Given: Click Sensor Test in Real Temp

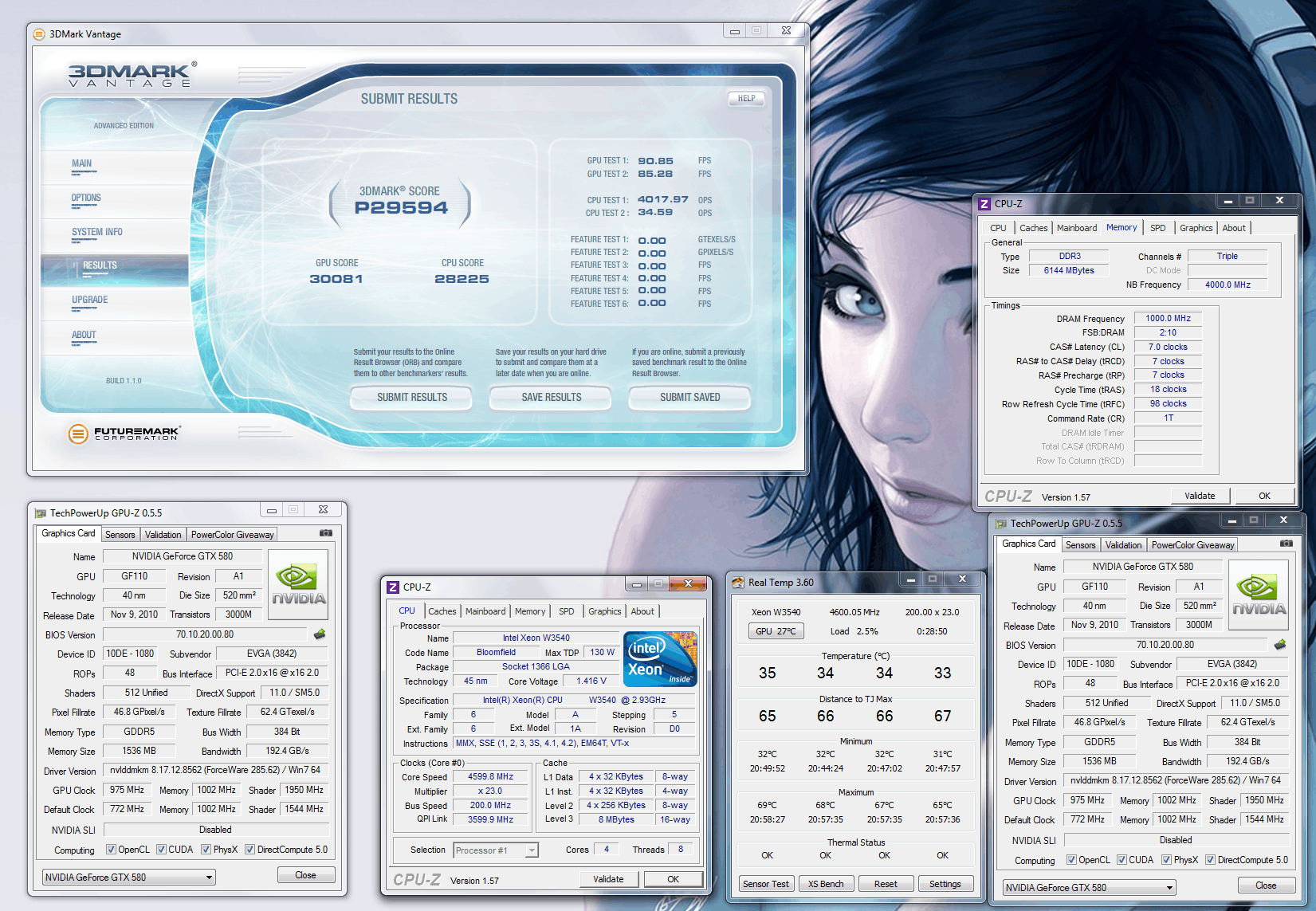Looking at the screenshot, I should [766, 884].
